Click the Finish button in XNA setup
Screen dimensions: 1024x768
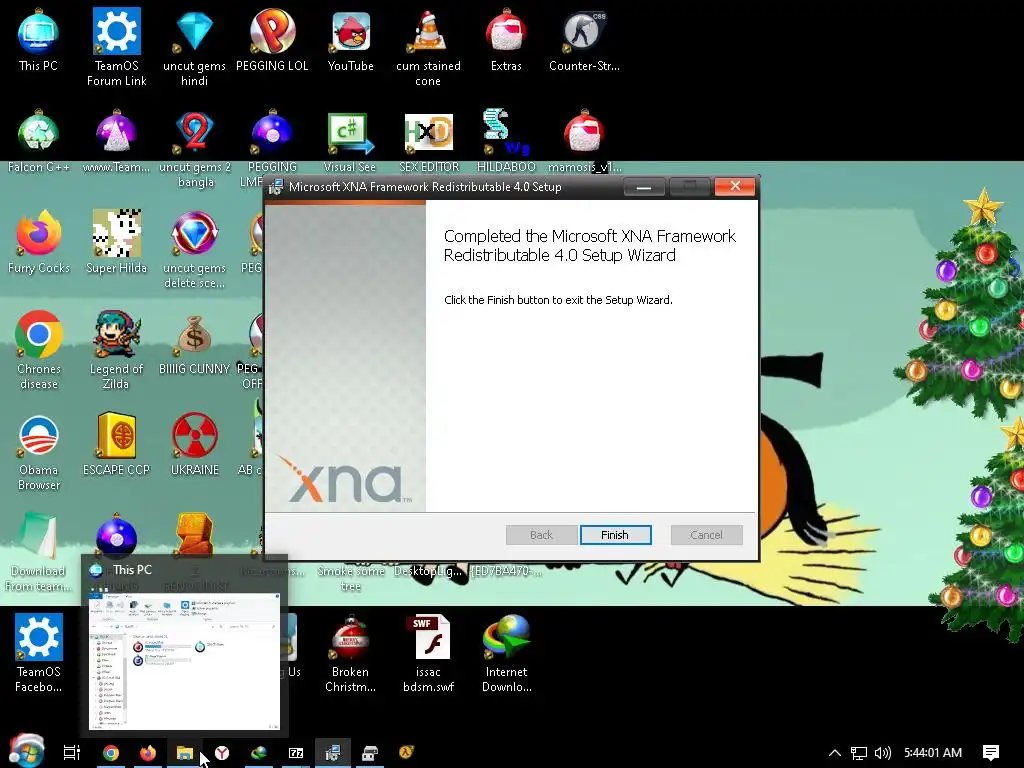click(615, 535)
